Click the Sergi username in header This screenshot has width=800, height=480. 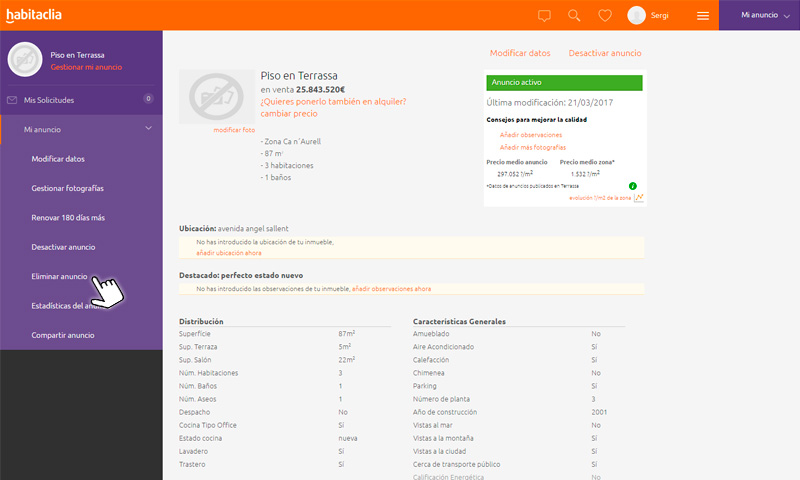pos(660,16)
